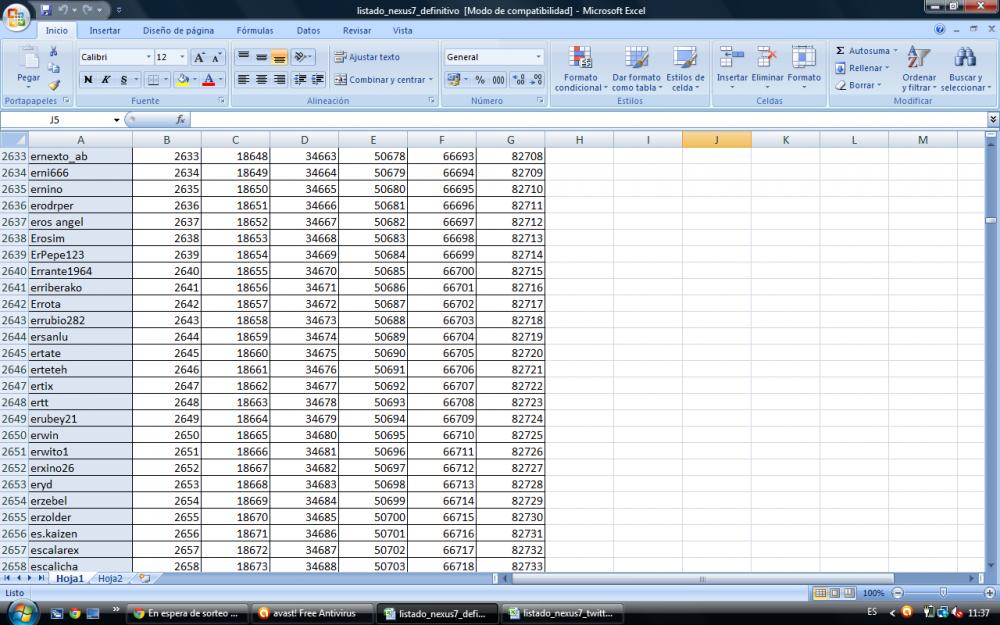1000x625 pixels.
Task: Click the zoom slider in status bar
Action: pos(941,593)
